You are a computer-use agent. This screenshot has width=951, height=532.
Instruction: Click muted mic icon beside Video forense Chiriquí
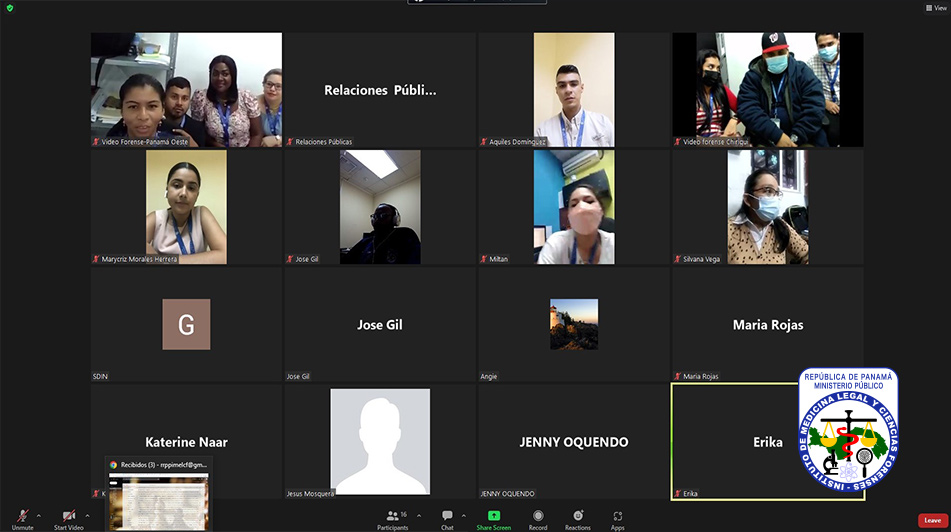(678, 141)
